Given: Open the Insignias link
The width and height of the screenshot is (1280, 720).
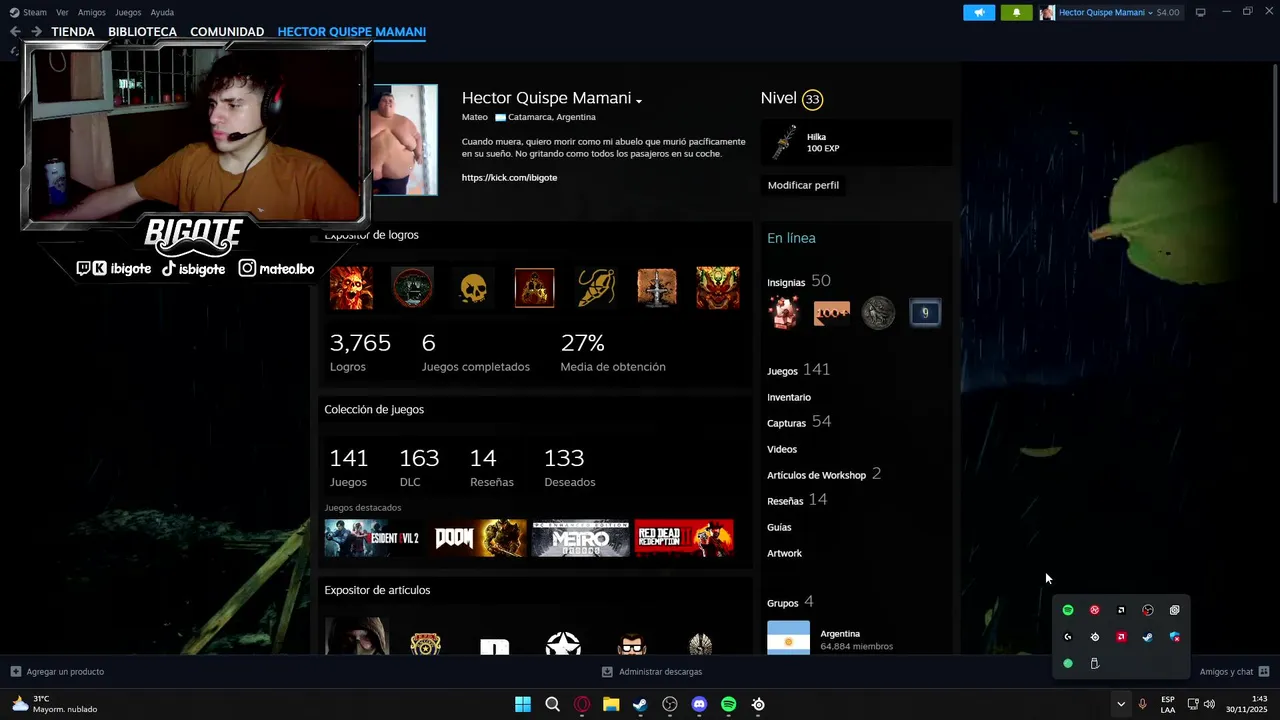Looking at the screenshot, I should (x=786, y=283).
